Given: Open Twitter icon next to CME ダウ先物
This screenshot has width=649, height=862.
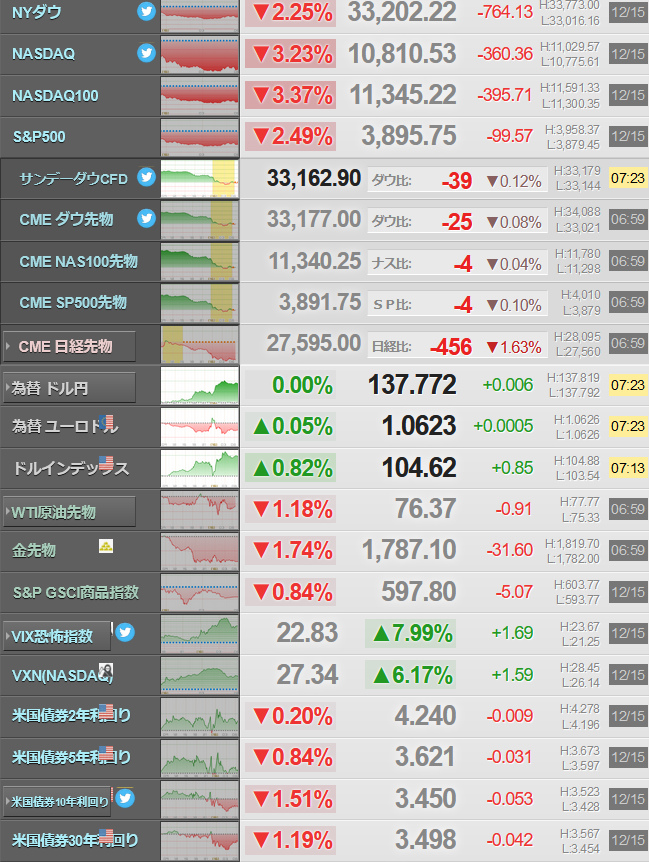Looking at the screenshot, I should coord(146,218).
